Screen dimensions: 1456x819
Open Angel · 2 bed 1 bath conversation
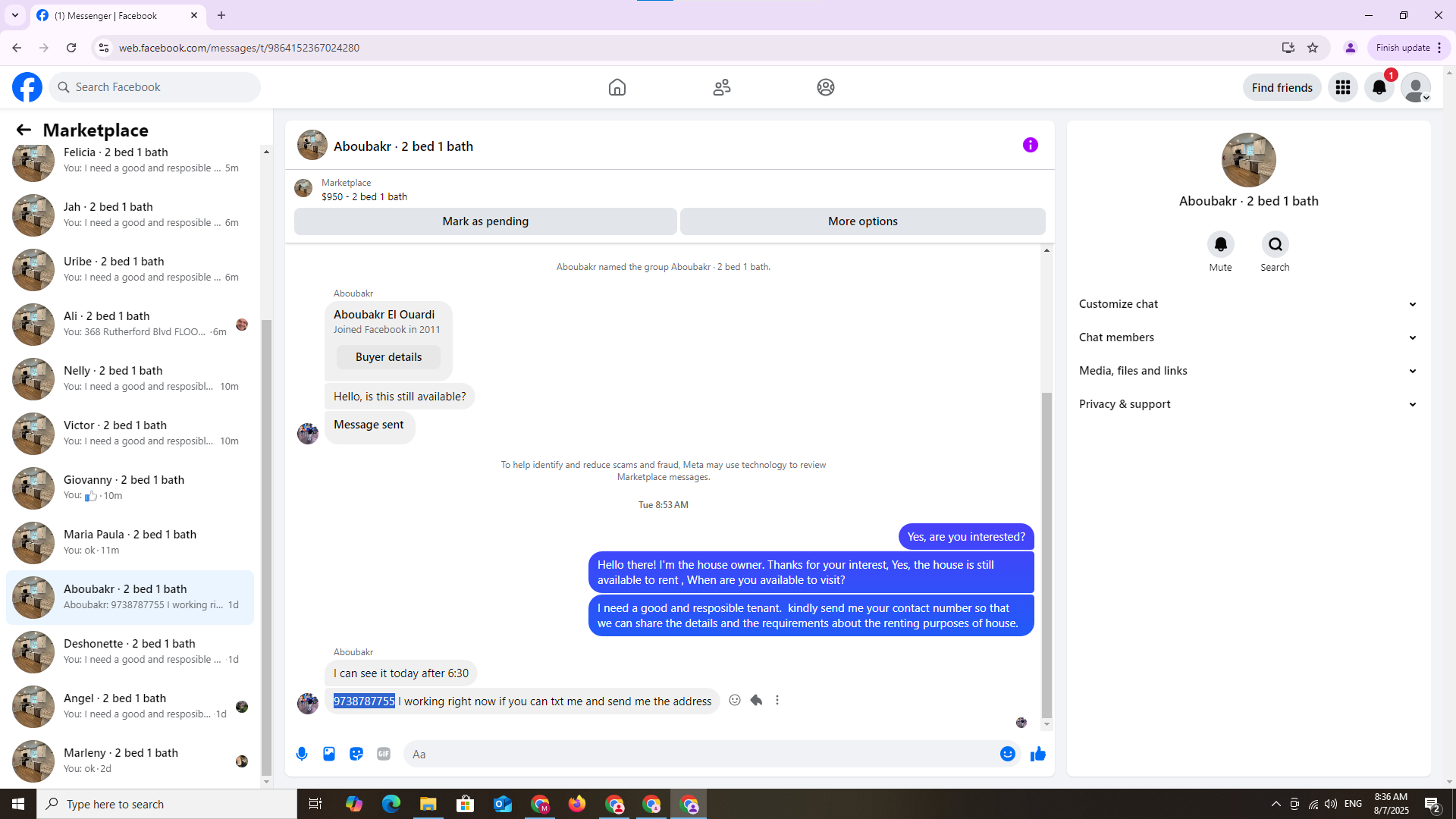click(130, 706)
